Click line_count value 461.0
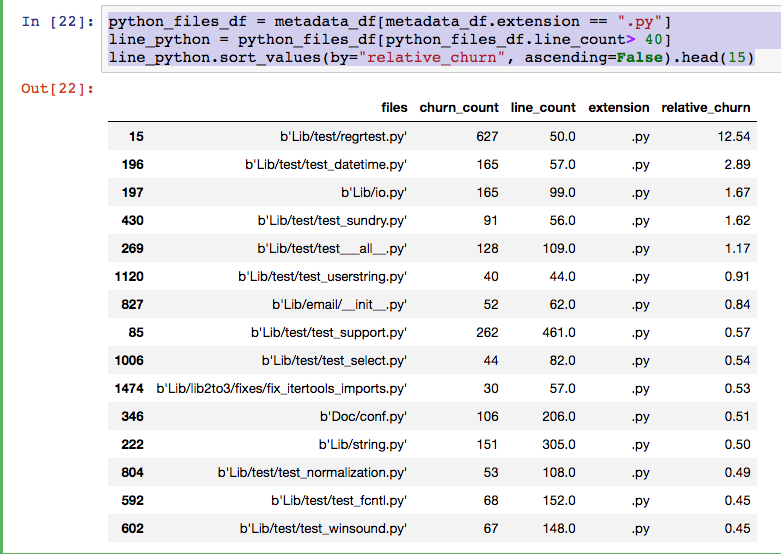 (559, 332)
